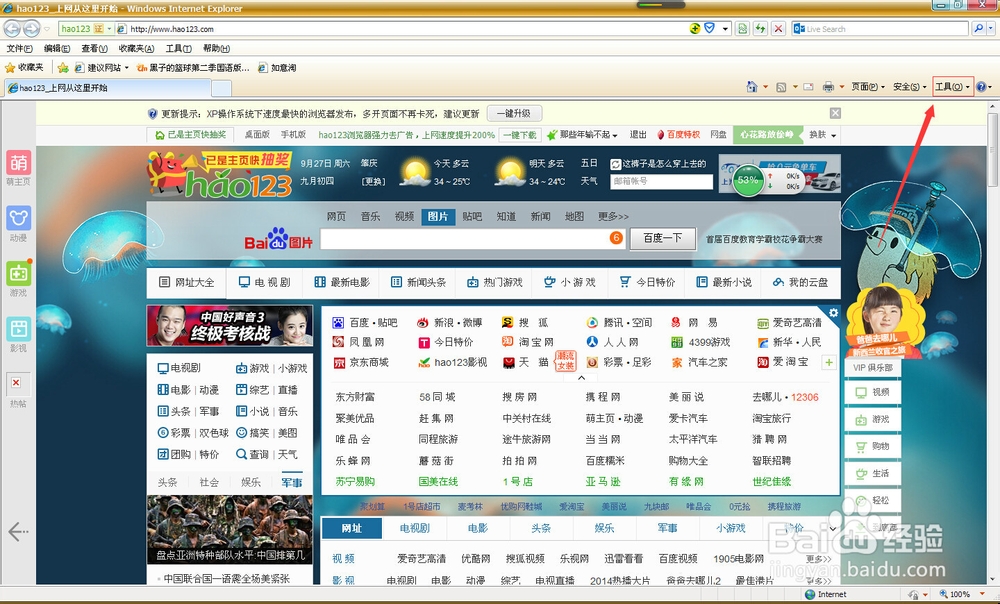Image resolution: width=1000 pixels, height=604 pixels.
Task: Open the 工具(O) toolbar dropdown
Action: click(x=953, y=87)
